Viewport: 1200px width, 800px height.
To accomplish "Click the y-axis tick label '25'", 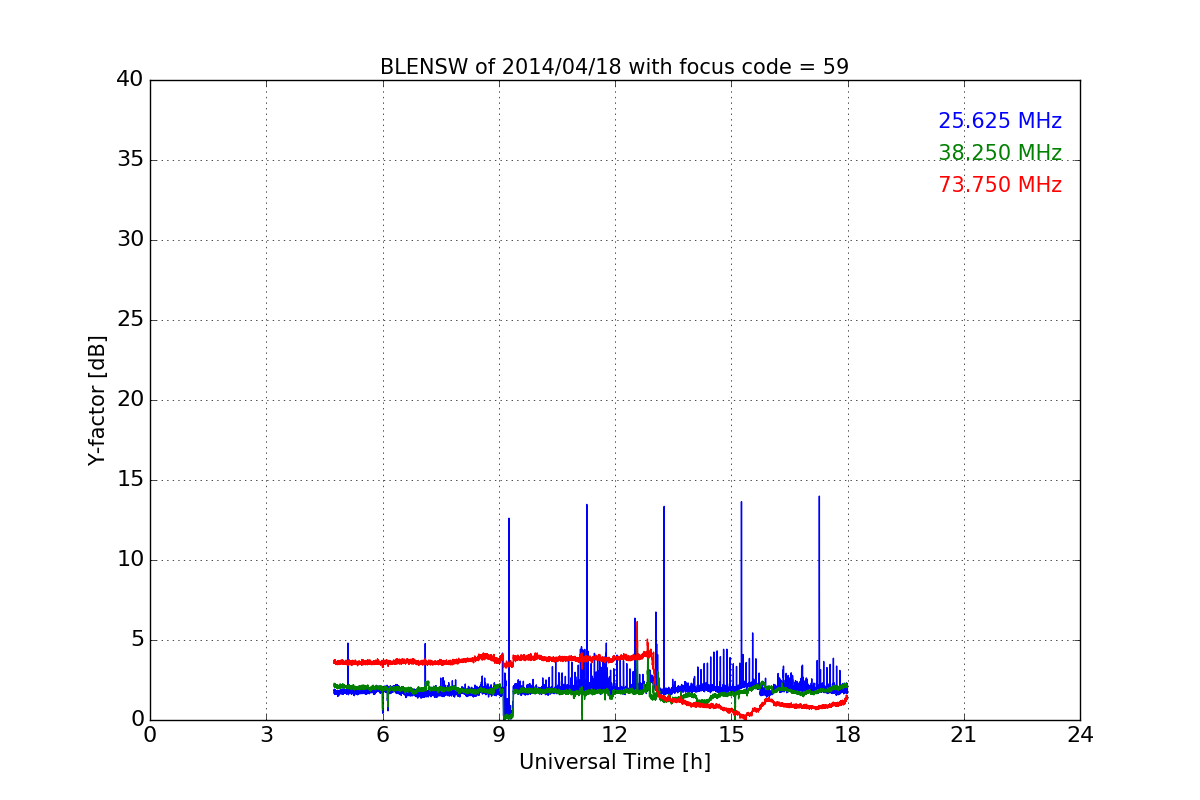I will pyautogui.click(x=130, y=320).
